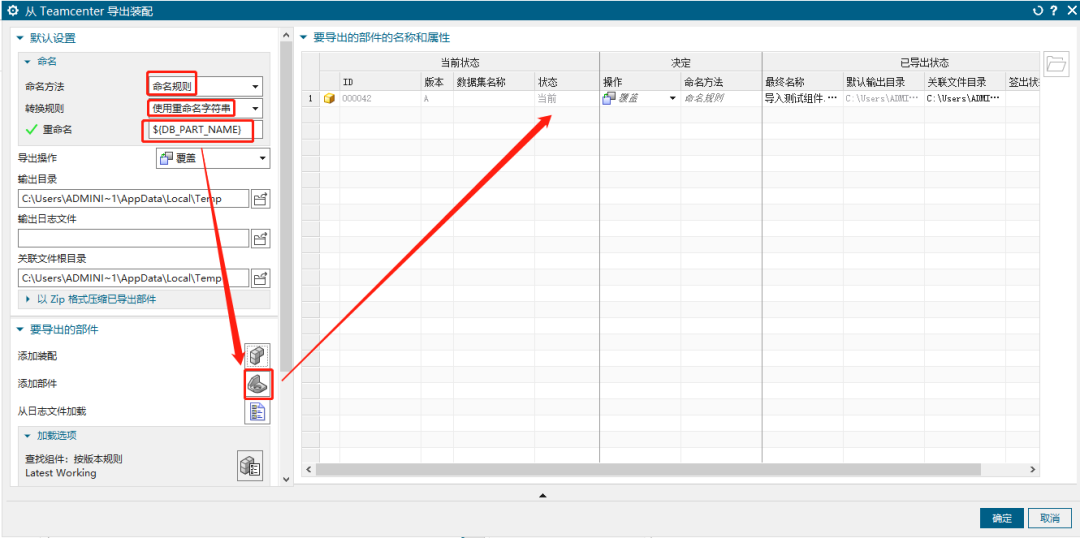
Task: Collapse the names and attributes table section
Action: 304,37
